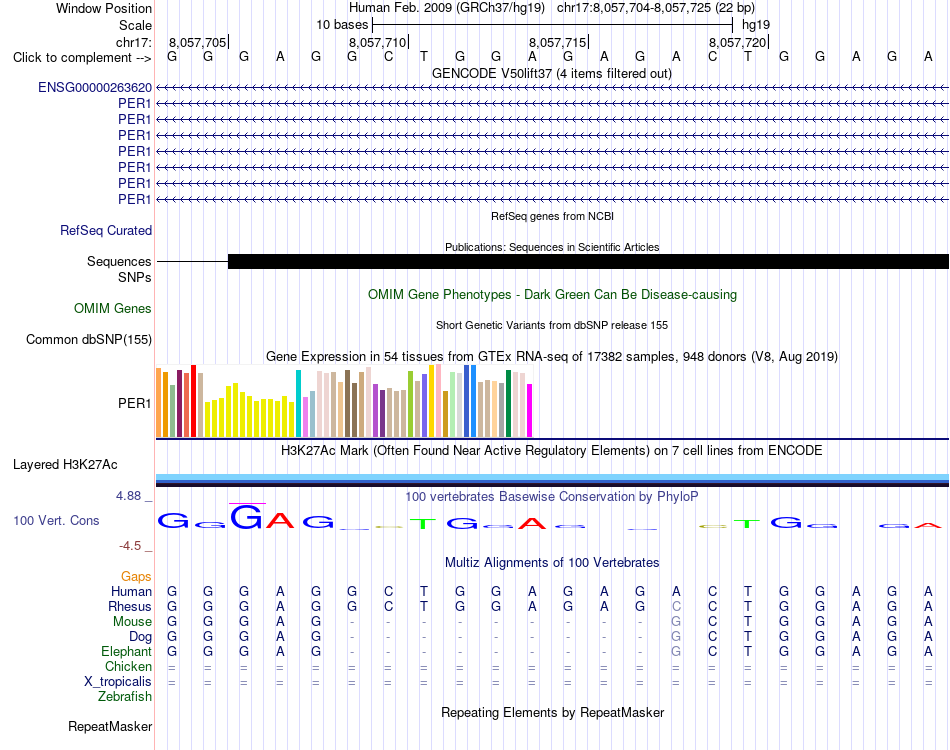
Task: Click Basewise Conservation by PhyloP title
Action: 552,497
